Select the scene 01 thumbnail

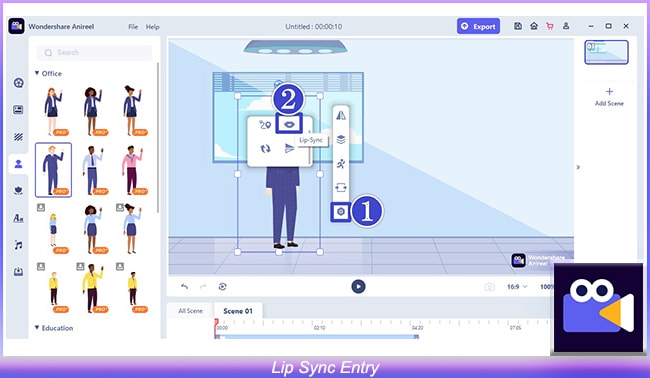point(606,52)
